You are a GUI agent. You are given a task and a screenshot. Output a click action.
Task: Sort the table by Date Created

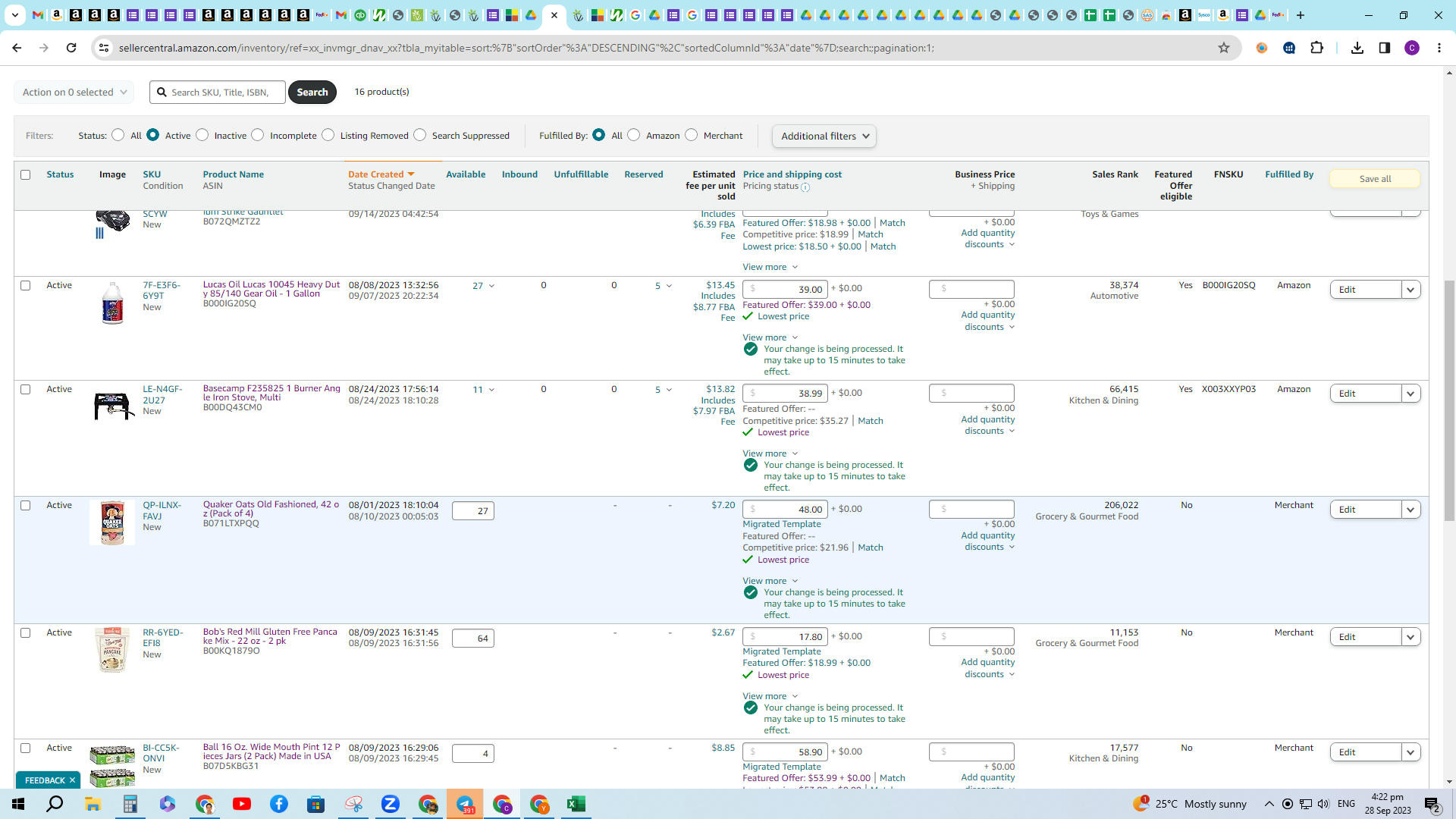381,174
